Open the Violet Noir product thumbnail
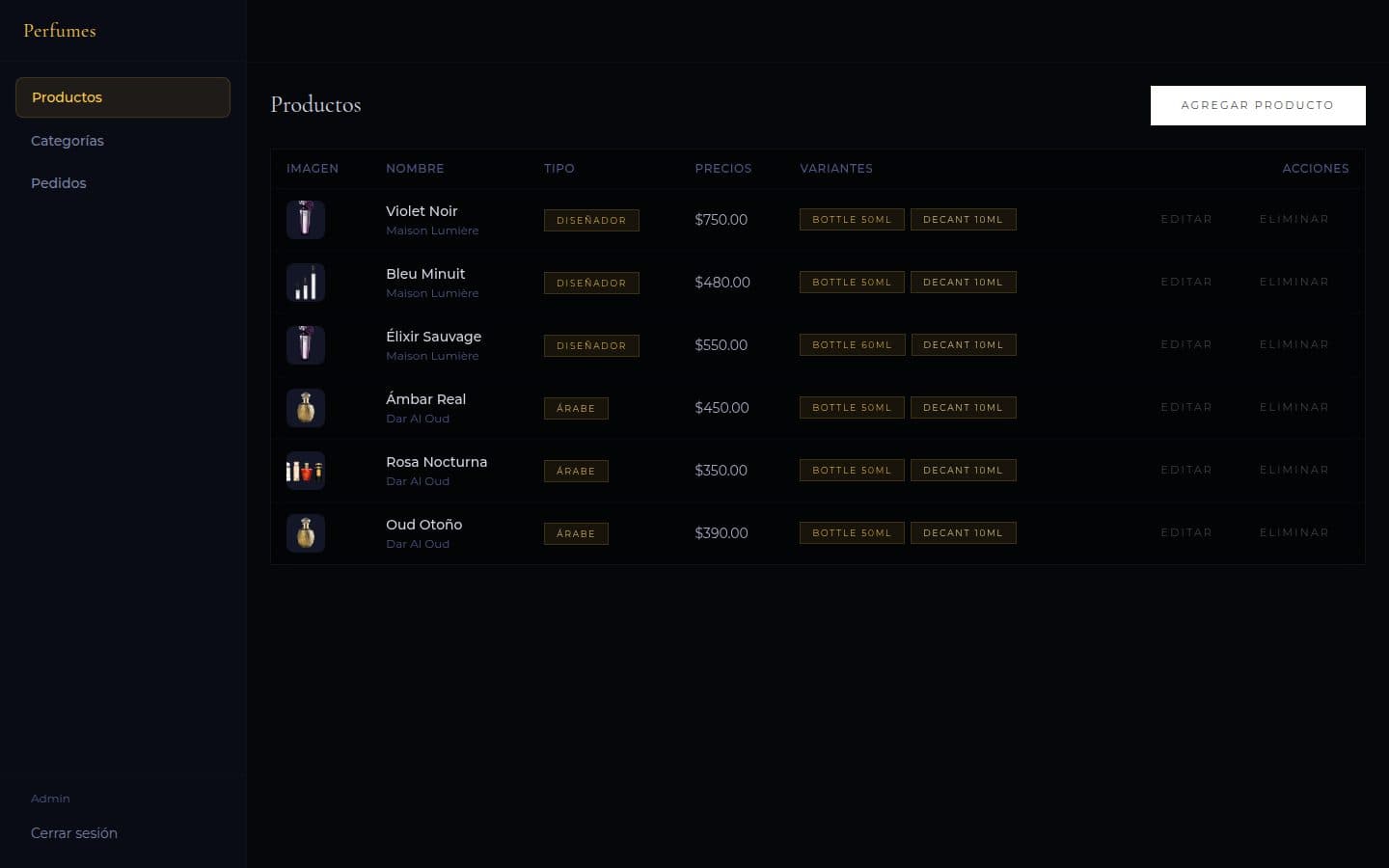This screenshot has height=868, width=1389. (x=306, y=220)
